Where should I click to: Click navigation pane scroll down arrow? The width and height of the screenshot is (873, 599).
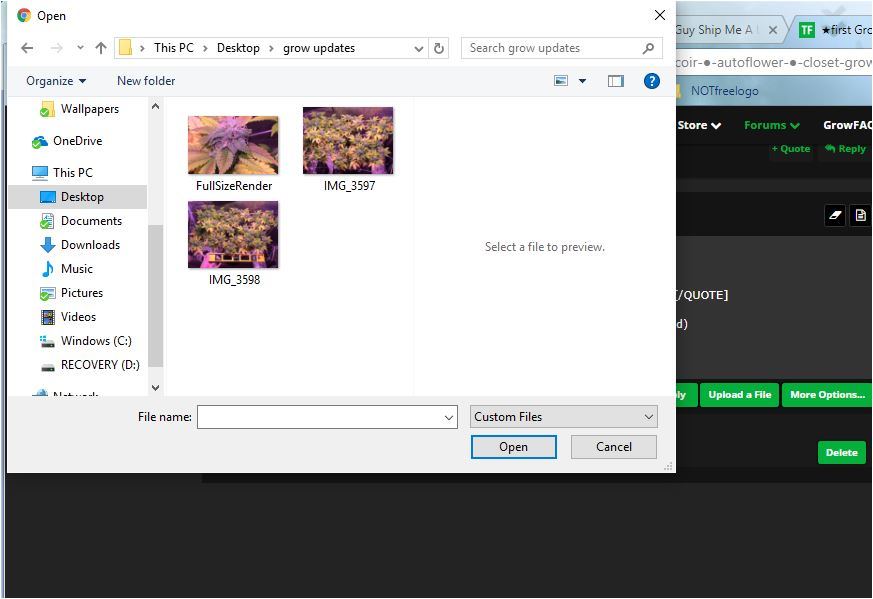pyautogui.click(x=155, y=387)
